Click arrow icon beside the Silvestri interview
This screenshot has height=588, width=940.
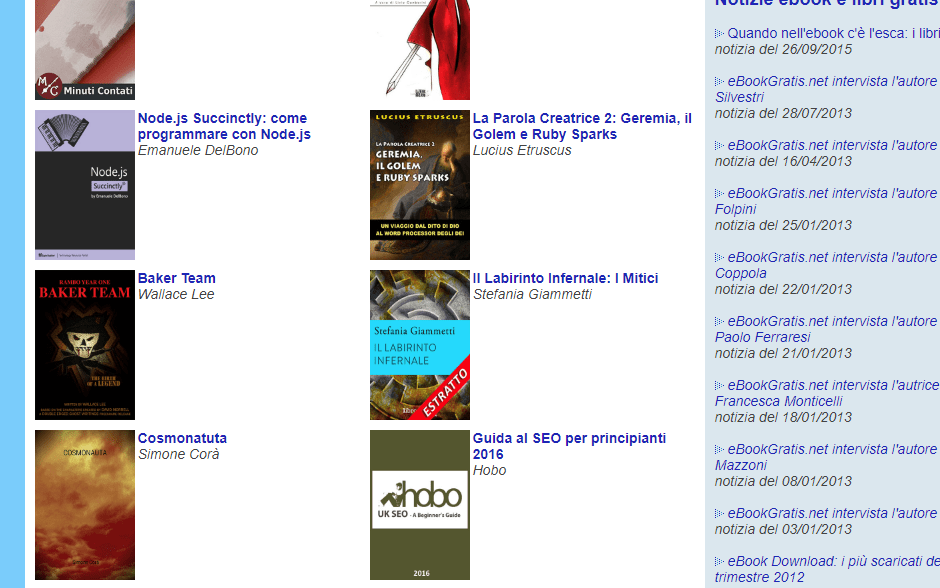tap(719, 82)
